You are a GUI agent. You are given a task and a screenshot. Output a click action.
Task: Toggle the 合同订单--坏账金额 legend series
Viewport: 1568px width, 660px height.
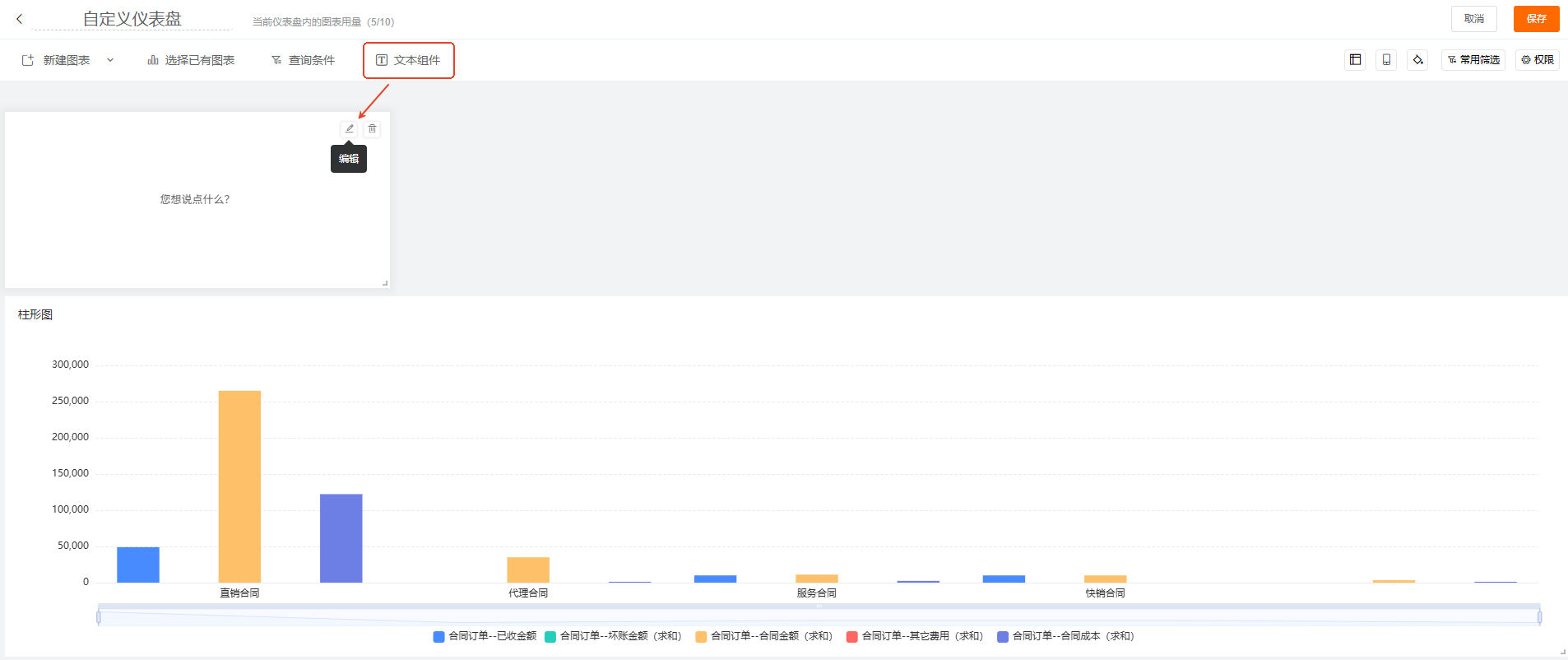coord(613,636)
